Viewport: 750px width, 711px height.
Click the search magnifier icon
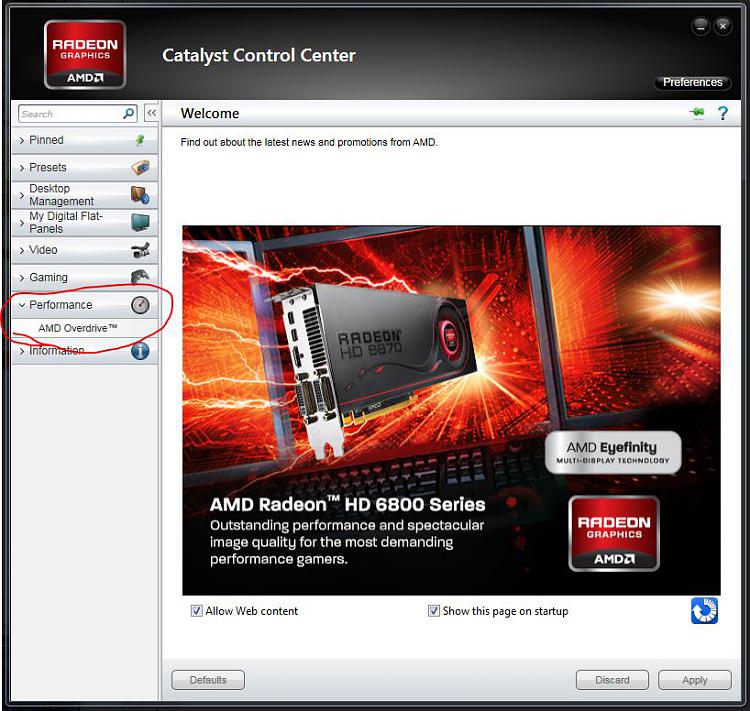[129, 113]
